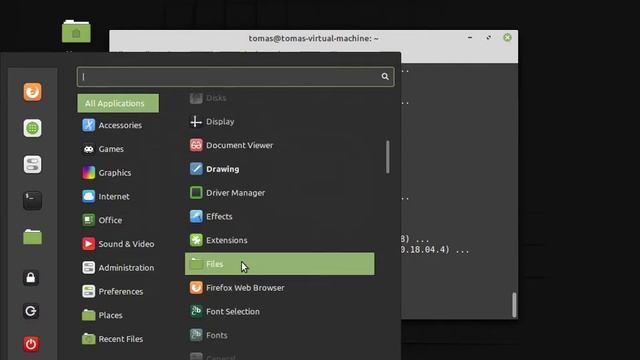Open the Files folder icon in sidebar
The height and width of the screenshot is (360, 640).
(x=32, y=237)
